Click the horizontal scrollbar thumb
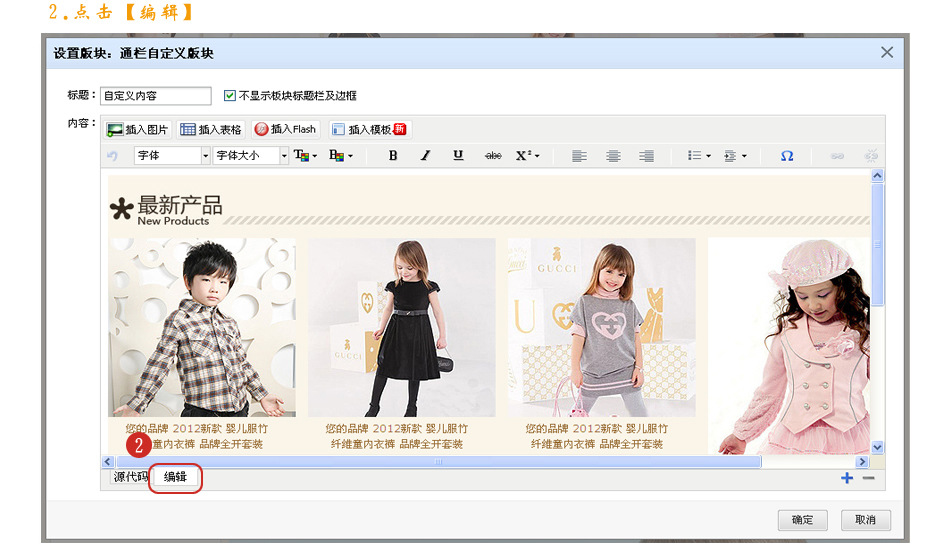Screen dimensions: 950x558 (x=438, y=462)
